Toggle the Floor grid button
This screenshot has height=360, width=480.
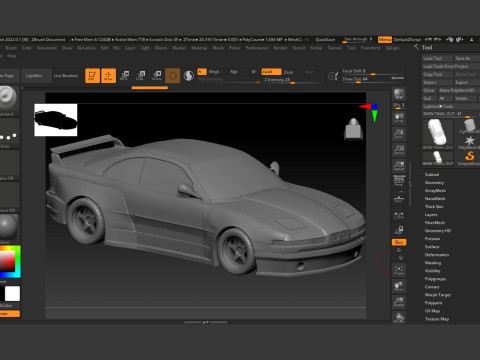click(x=399, y=198)
